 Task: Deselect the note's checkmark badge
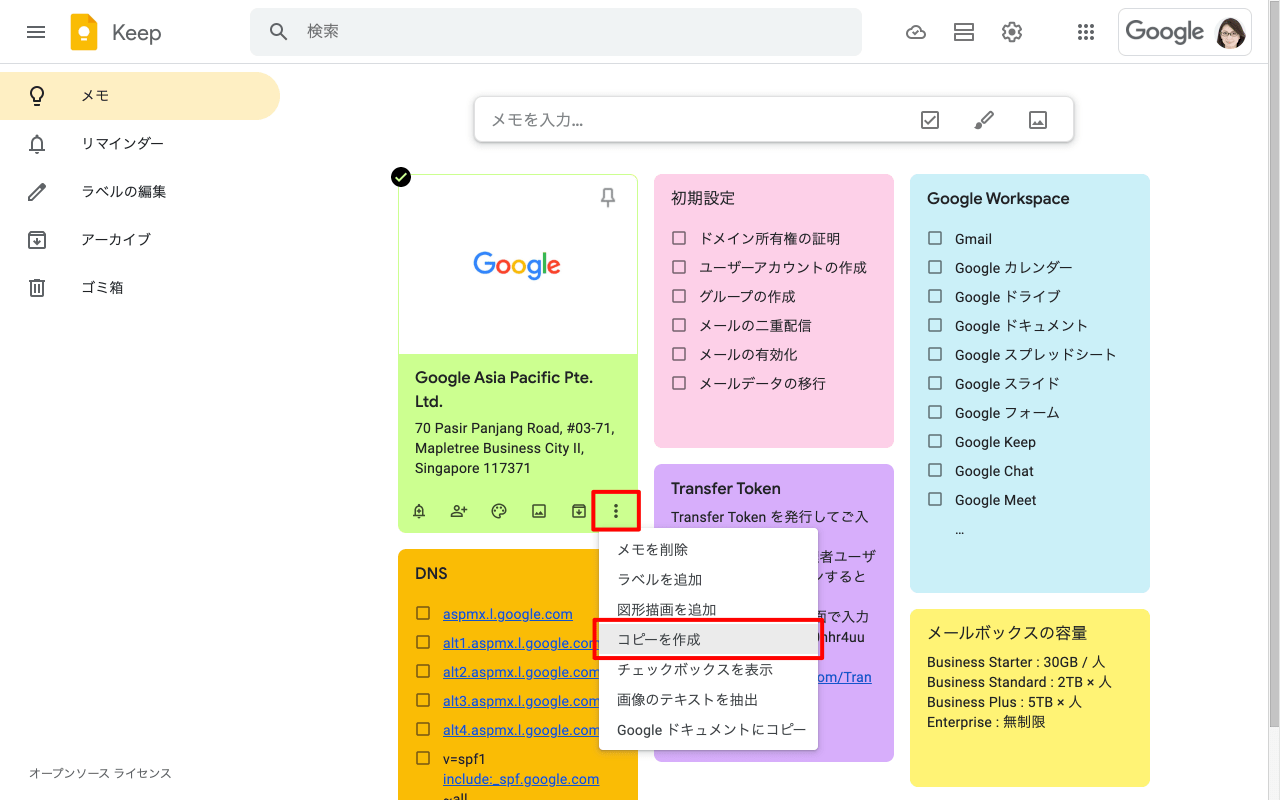(x=400, y=177)
